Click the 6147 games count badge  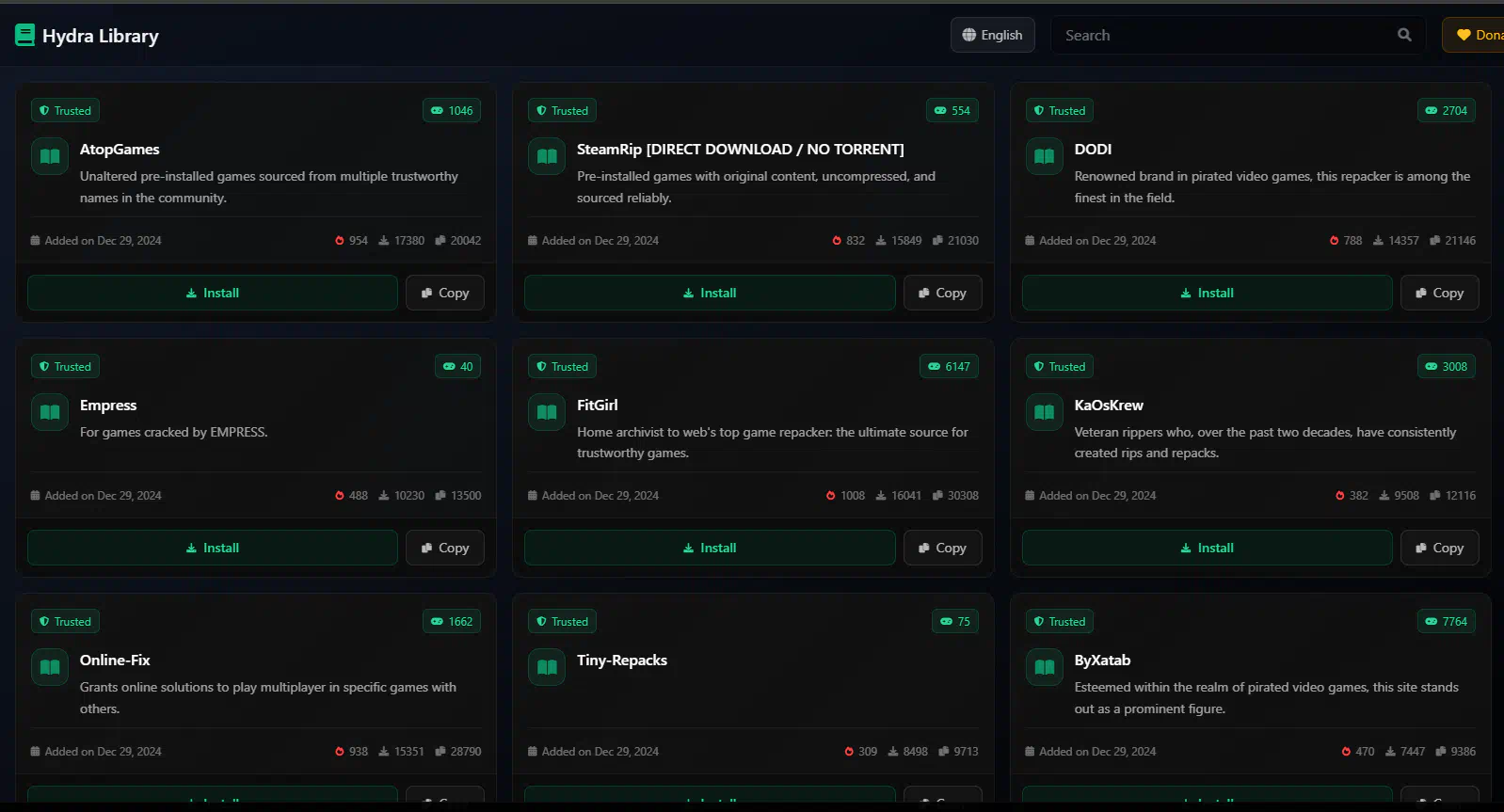click(949, 366)
